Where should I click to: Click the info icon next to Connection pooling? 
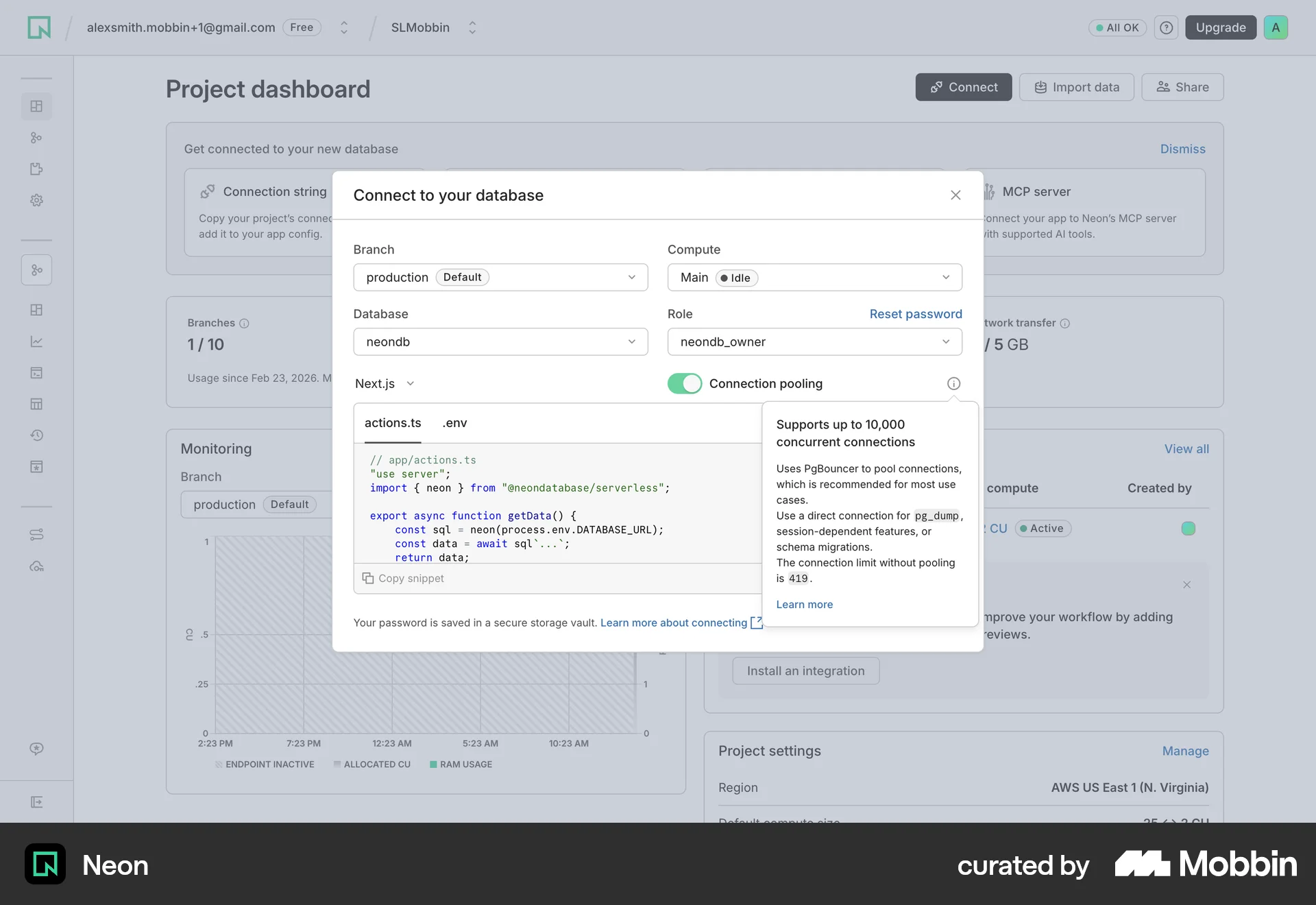(x=953, y=383)
